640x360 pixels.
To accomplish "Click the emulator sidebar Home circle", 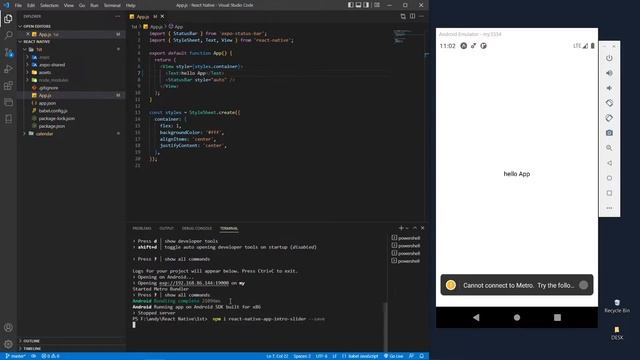I will 609,178.
